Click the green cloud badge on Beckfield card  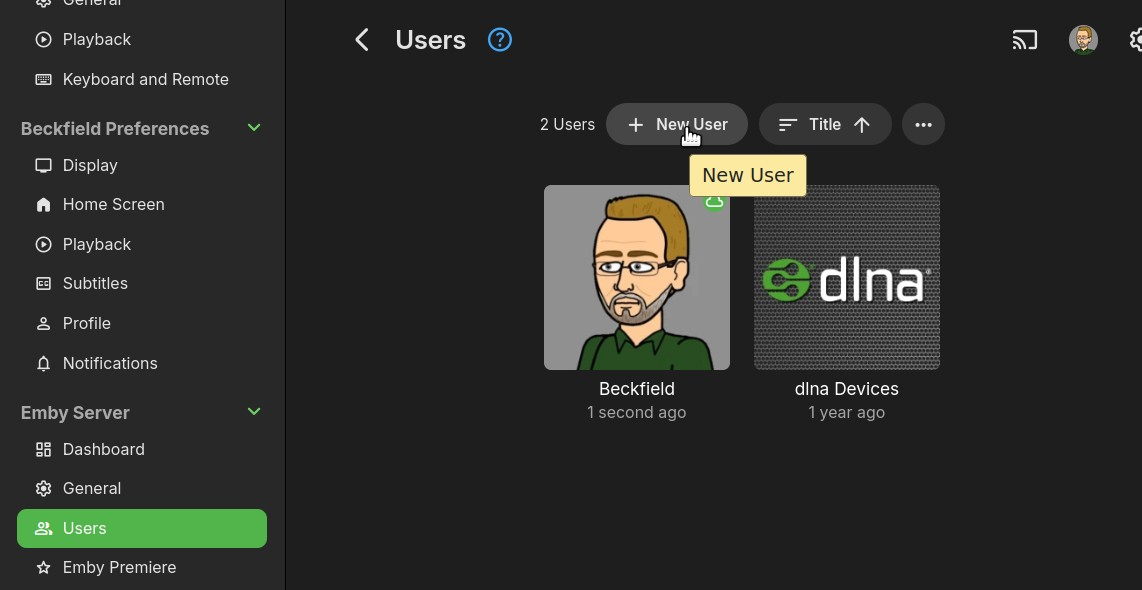click(x=714, y=202)
